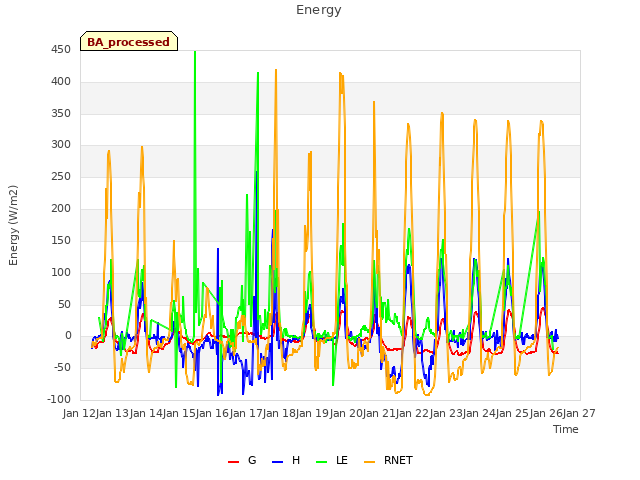Click the Jan 25 x-axis label
This screenshot has width=640, height=480.
(513, 413)
